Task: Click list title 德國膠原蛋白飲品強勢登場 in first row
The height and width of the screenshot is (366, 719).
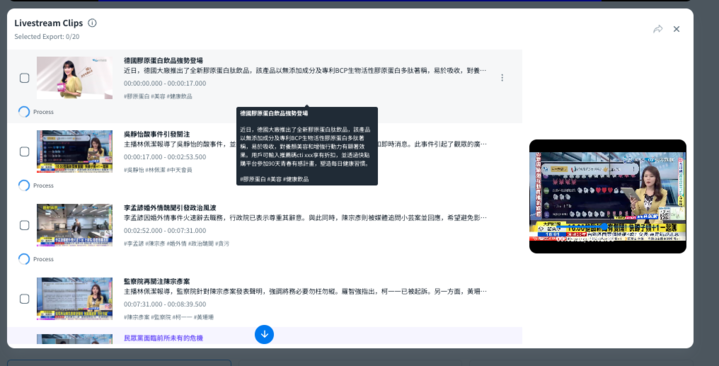Action: [x=163, y=61]
